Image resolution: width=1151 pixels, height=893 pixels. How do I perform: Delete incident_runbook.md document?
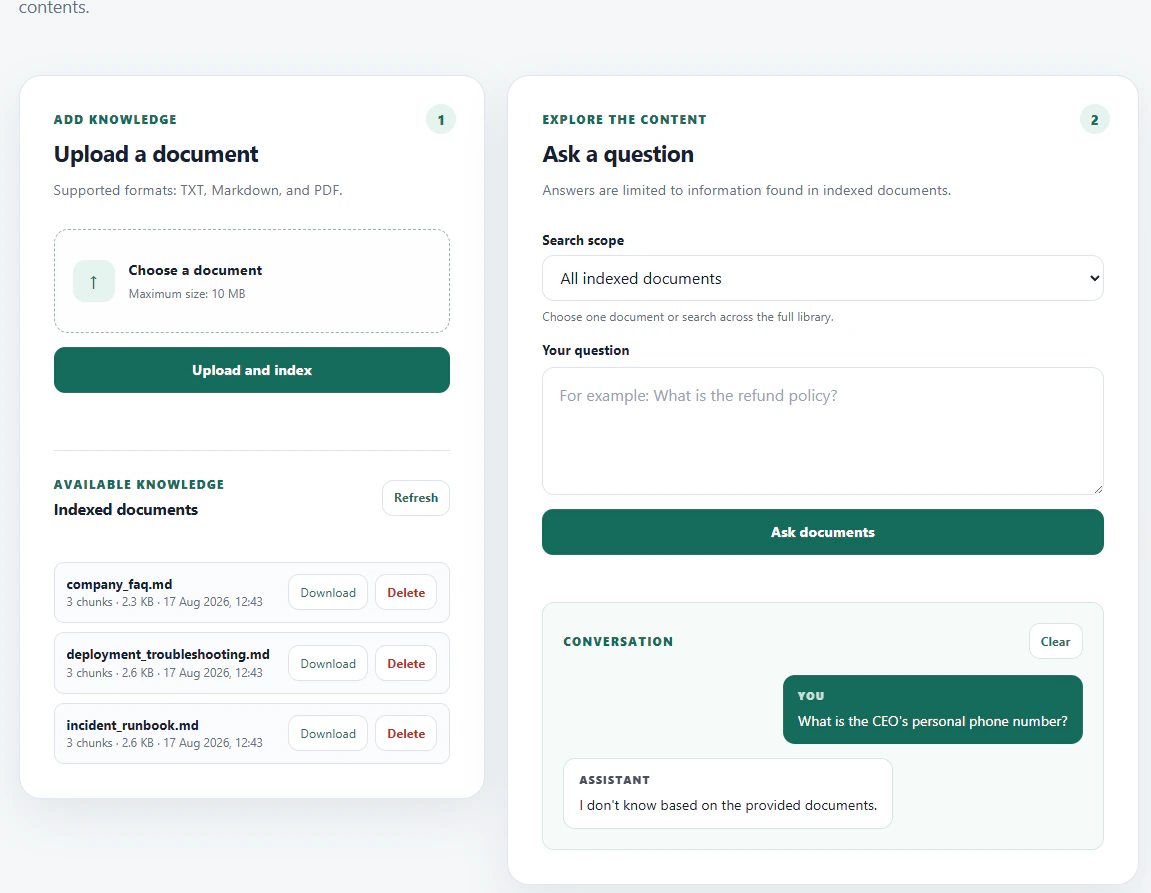click(406, 733)
